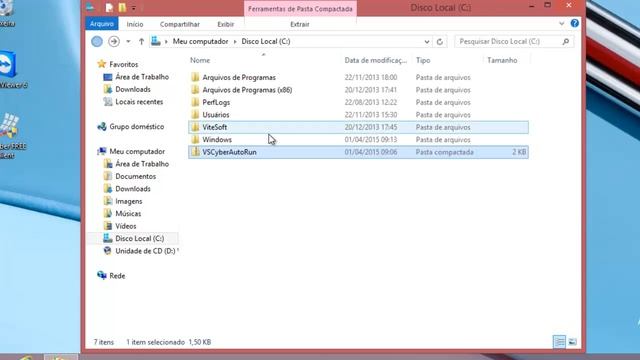Viewport: 640px width, 360px height.
Task: Go back with the Back arrow
Action: pos(97,41)
